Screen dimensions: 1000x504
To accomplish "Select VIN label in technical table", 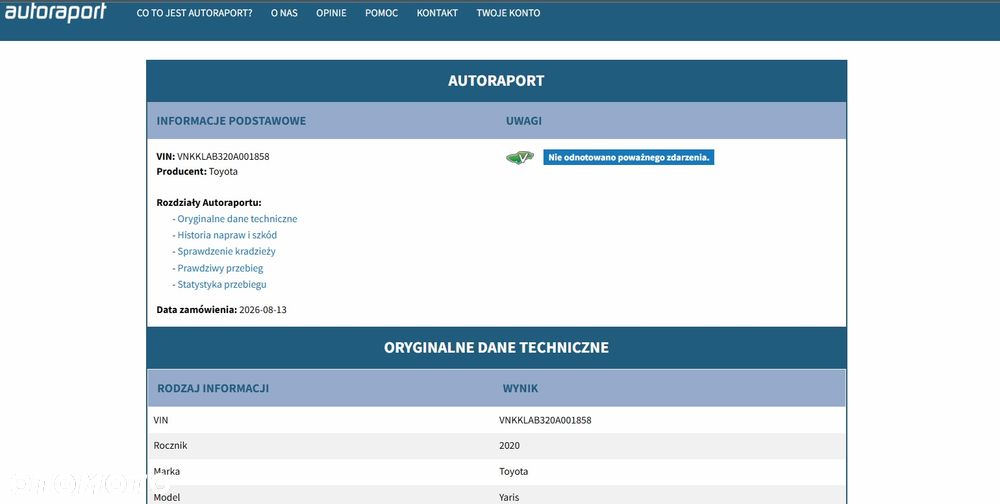I will tap(161, 420).
